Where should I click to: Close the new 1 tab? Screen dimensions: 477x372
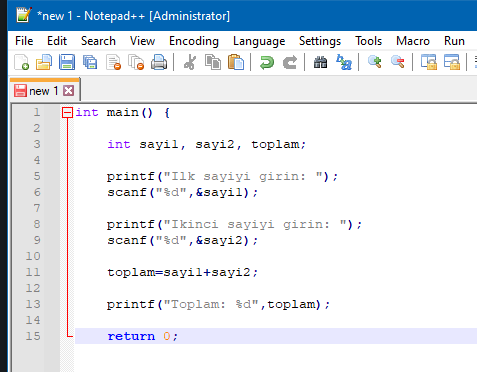(x=69, y=91)
